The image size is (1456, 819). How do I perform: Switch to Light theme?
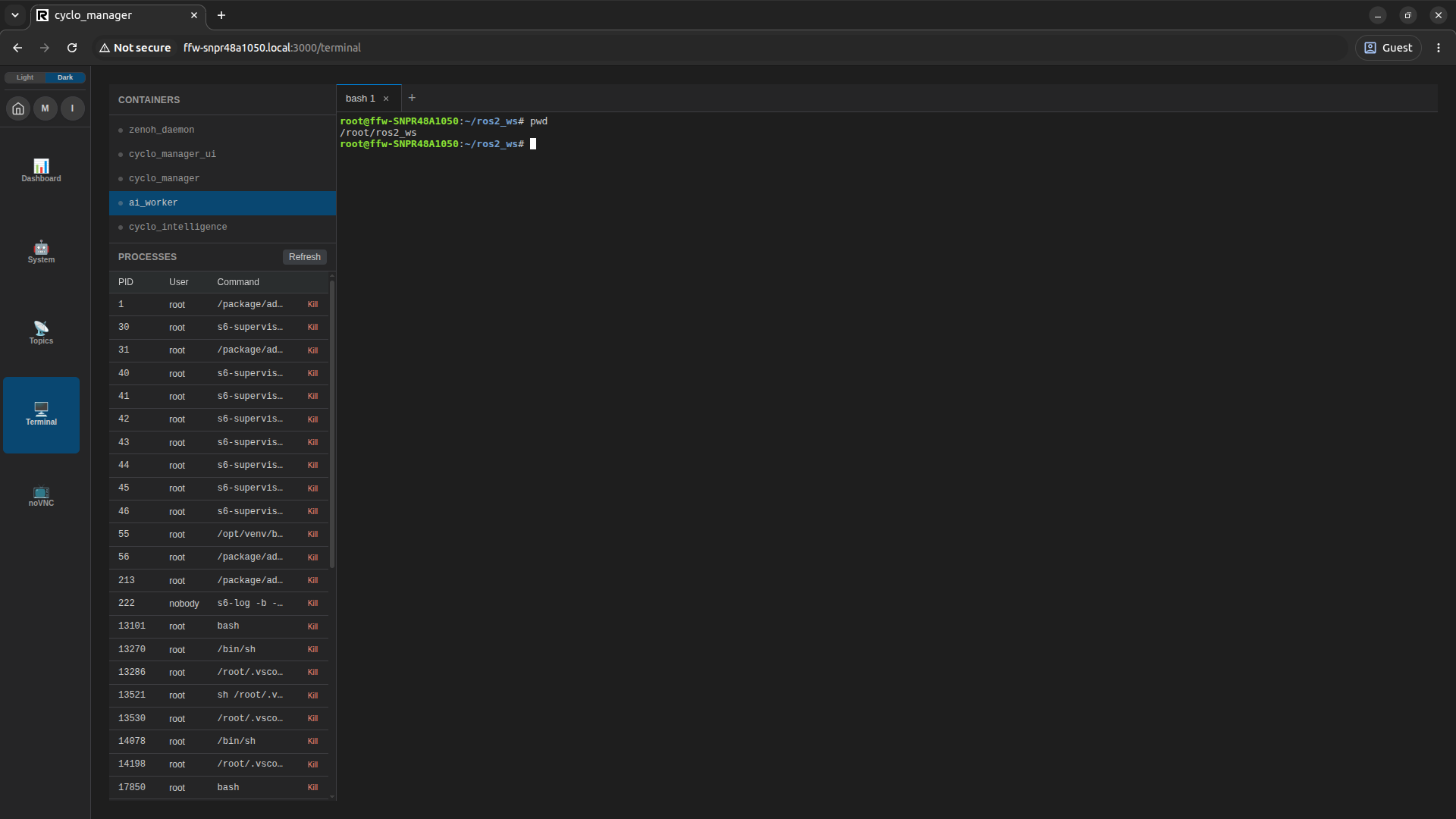point(25,77)
